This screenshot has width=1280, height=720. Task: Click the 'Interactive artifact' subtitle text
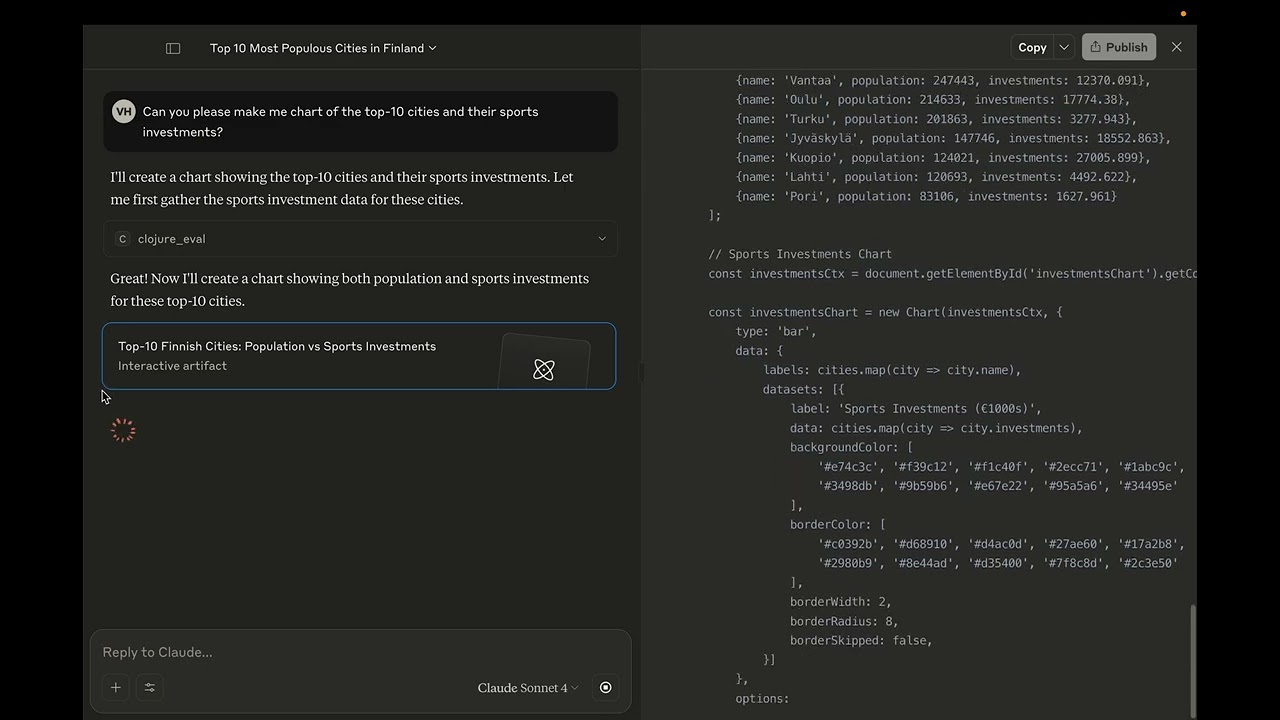click(172, 366)
